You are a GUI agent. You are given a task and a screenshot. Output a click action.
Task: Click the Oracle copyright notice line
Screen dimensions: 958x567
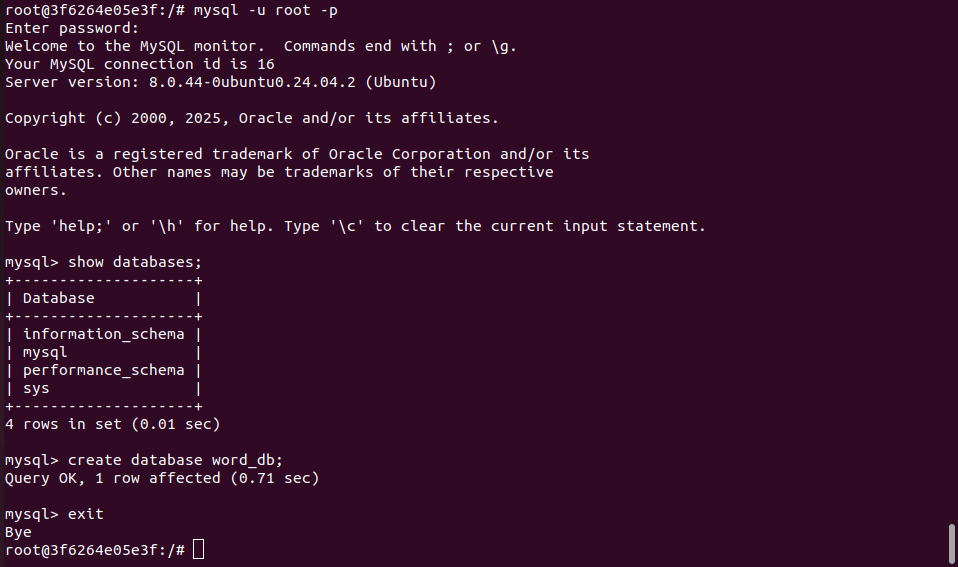251,118
